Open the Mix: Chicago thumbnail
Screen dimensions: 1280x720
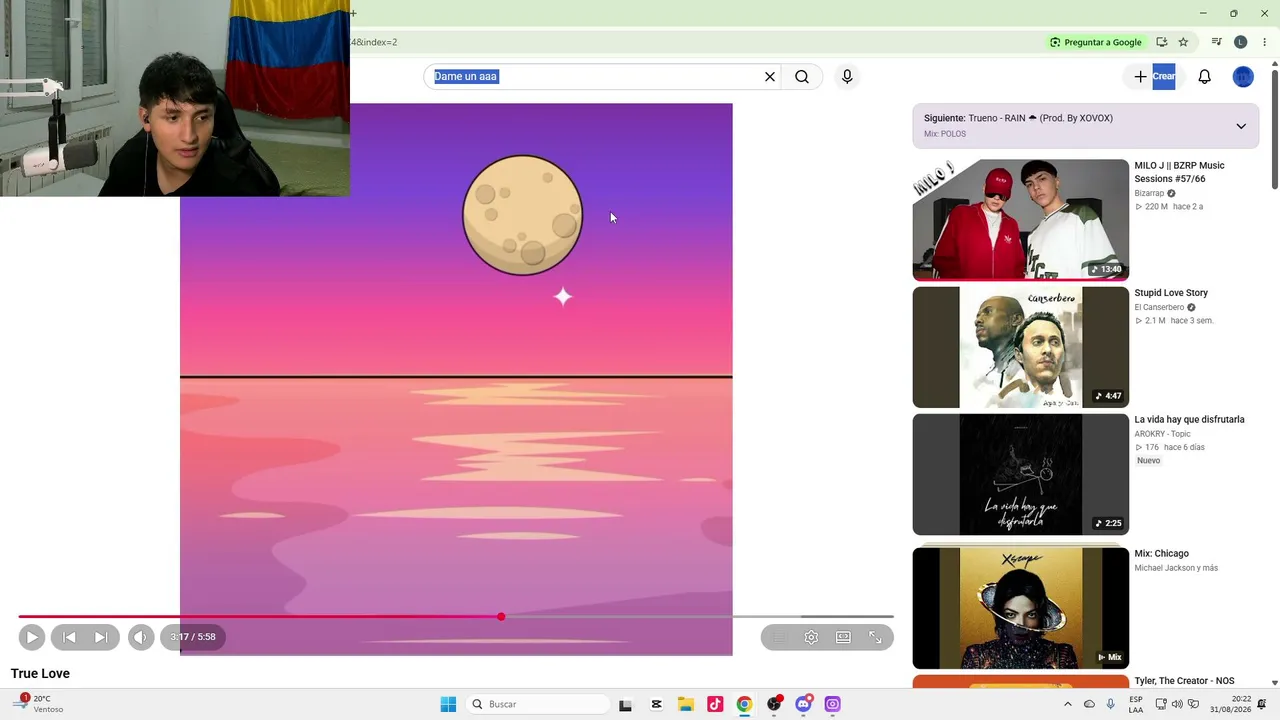tap(1020, 606)
